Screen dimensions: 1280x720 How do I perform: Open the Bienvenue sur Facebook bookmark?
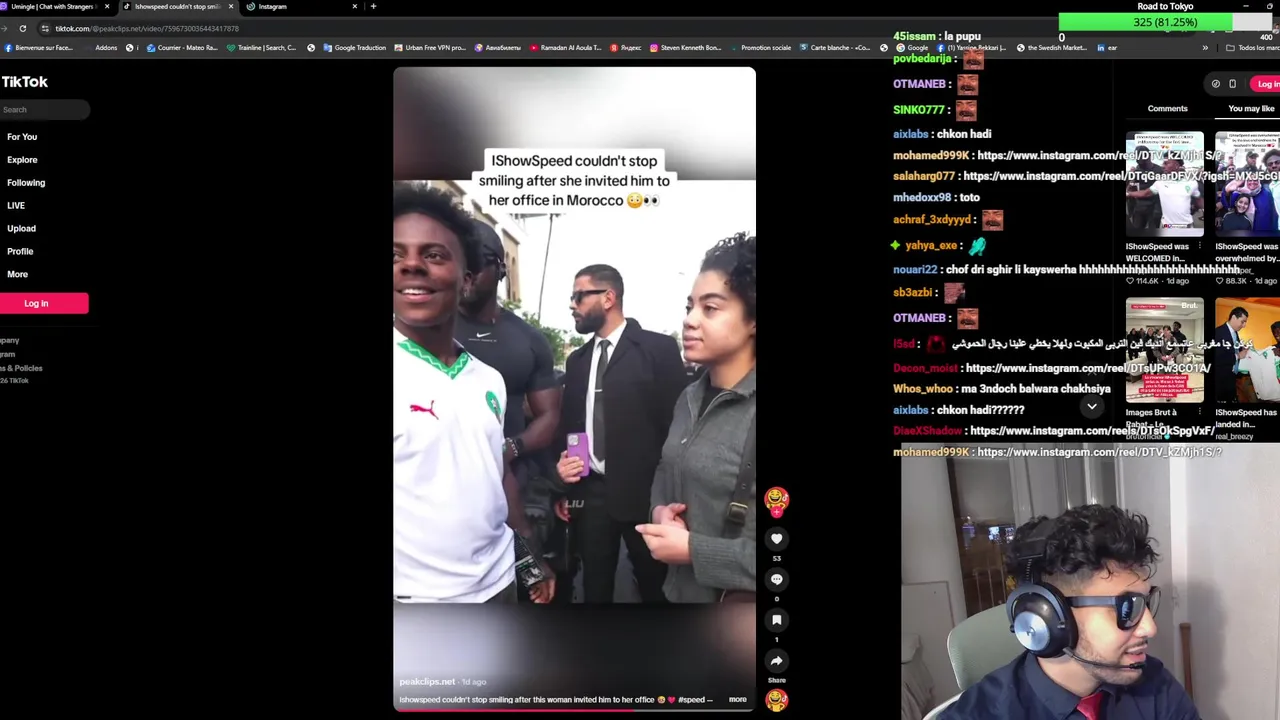pyautogui.click(x=39, y=47)
